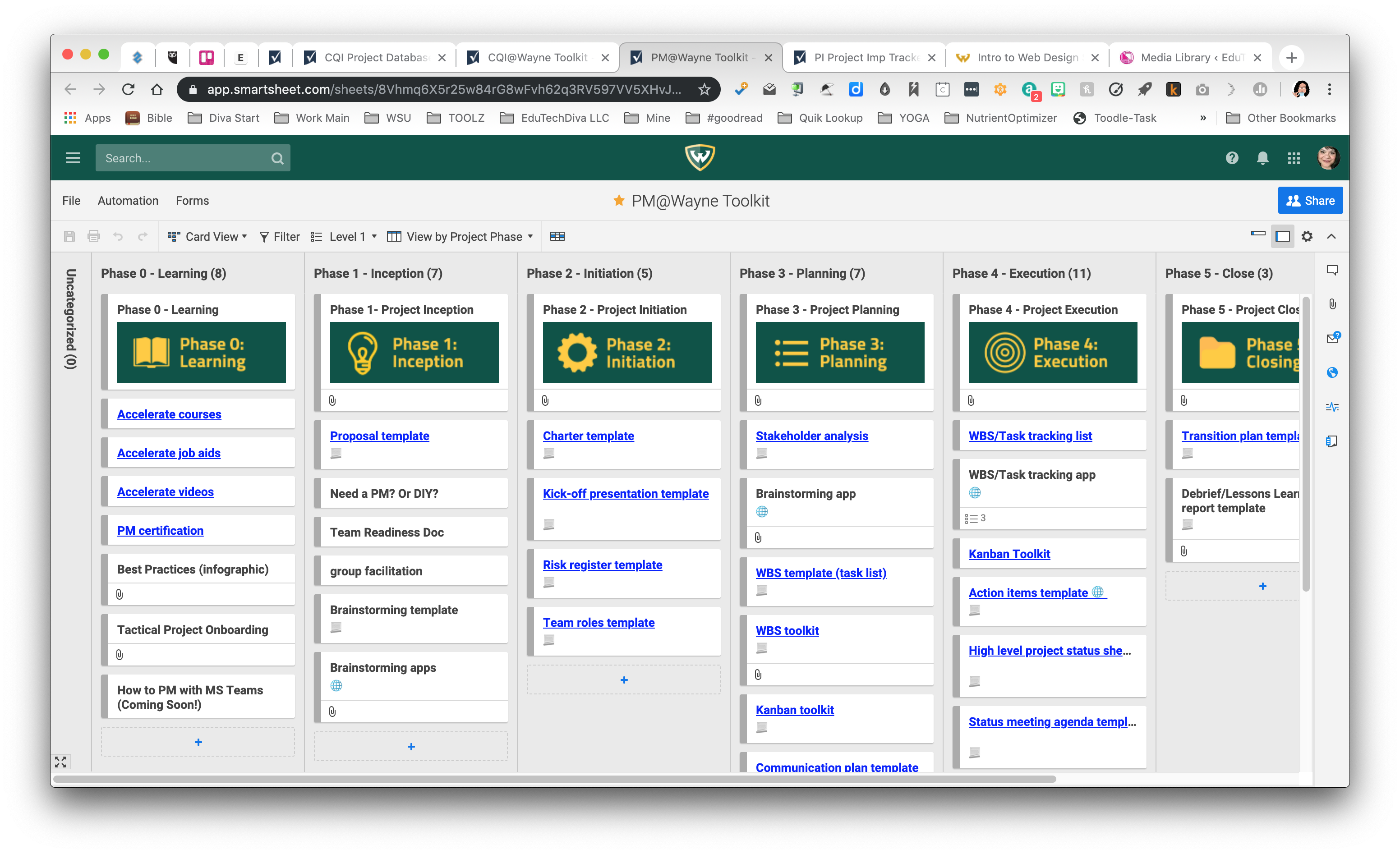Open the Attachments panel in right sidebar
The width and height of the screenshot is (1400, 854).
1332,304
